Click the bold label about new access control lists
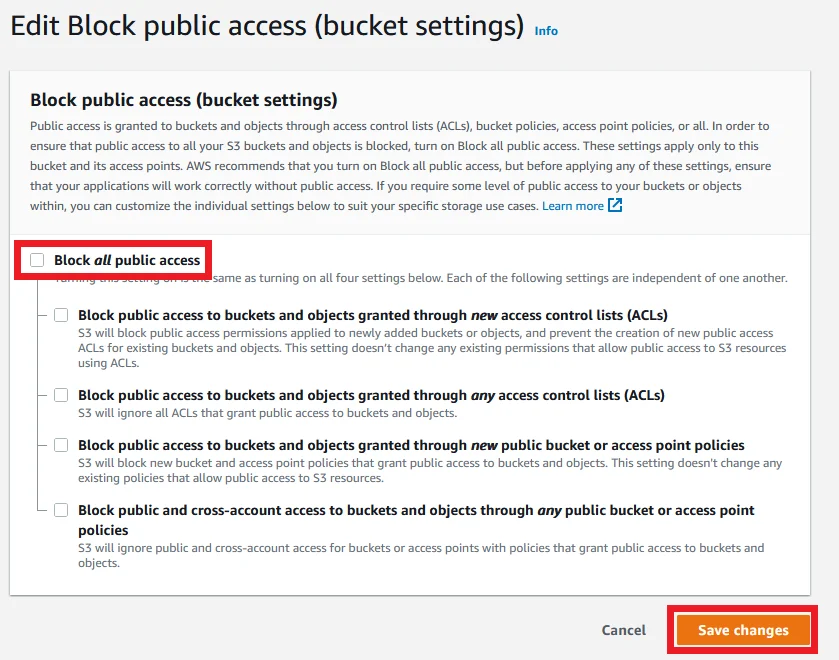The width and height of the screenshot is (839, 660). click(x=372, y=315)
